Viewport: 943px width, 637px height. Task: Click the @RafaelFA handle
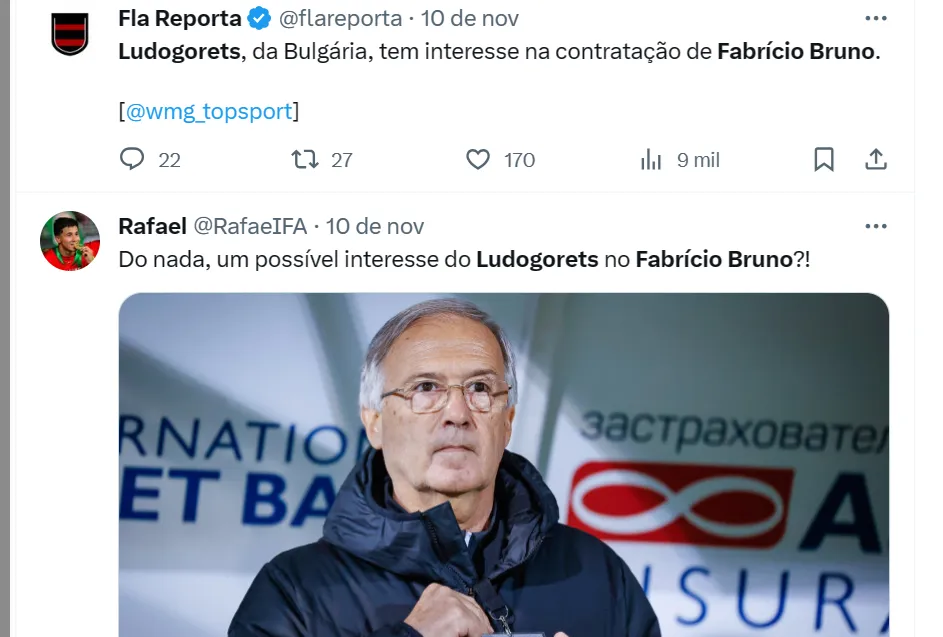tap(250, 226)
